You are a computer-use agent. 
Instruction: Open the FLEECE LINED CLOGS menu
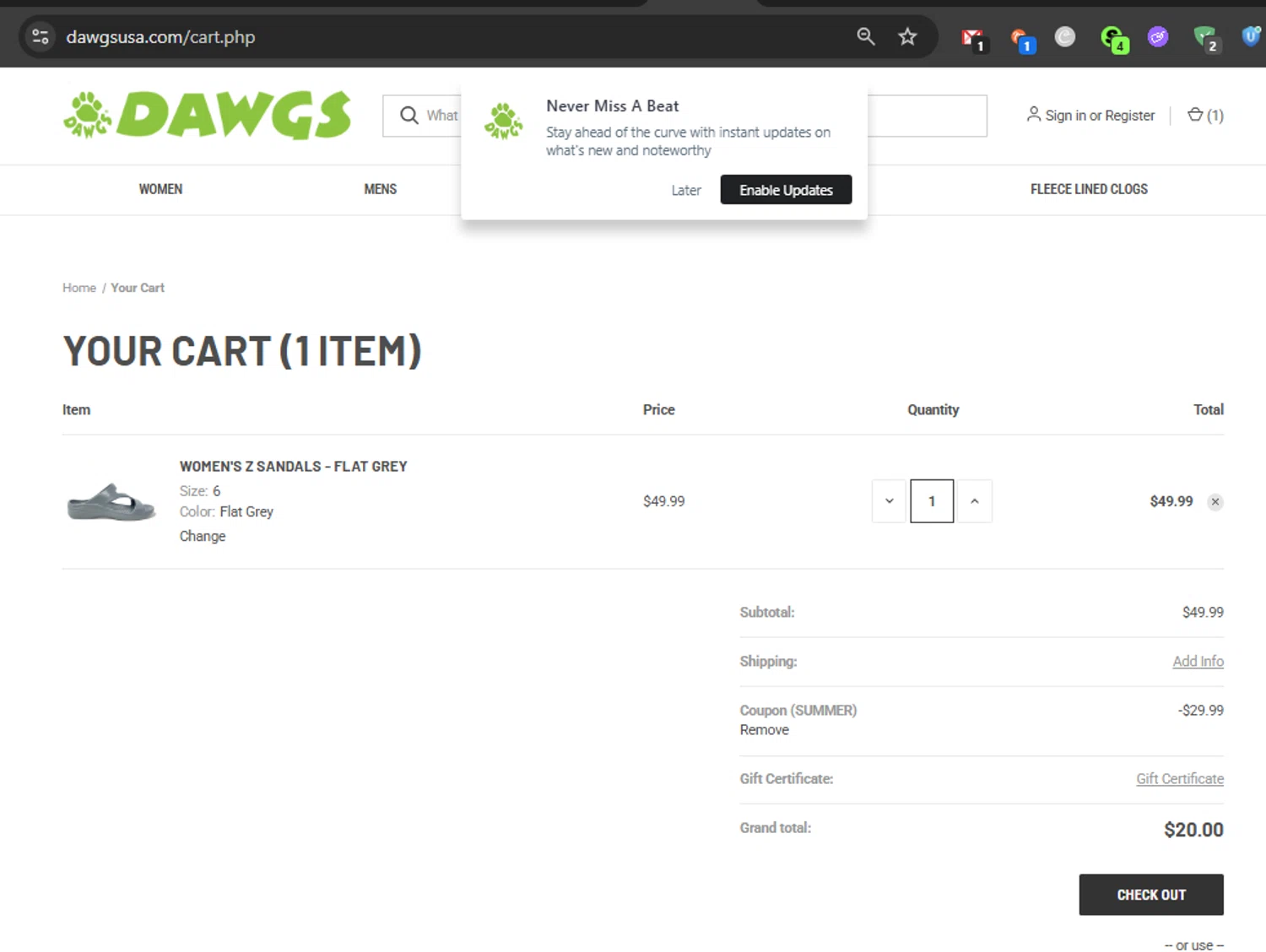pyautogui.click(x=1089, y=189)
